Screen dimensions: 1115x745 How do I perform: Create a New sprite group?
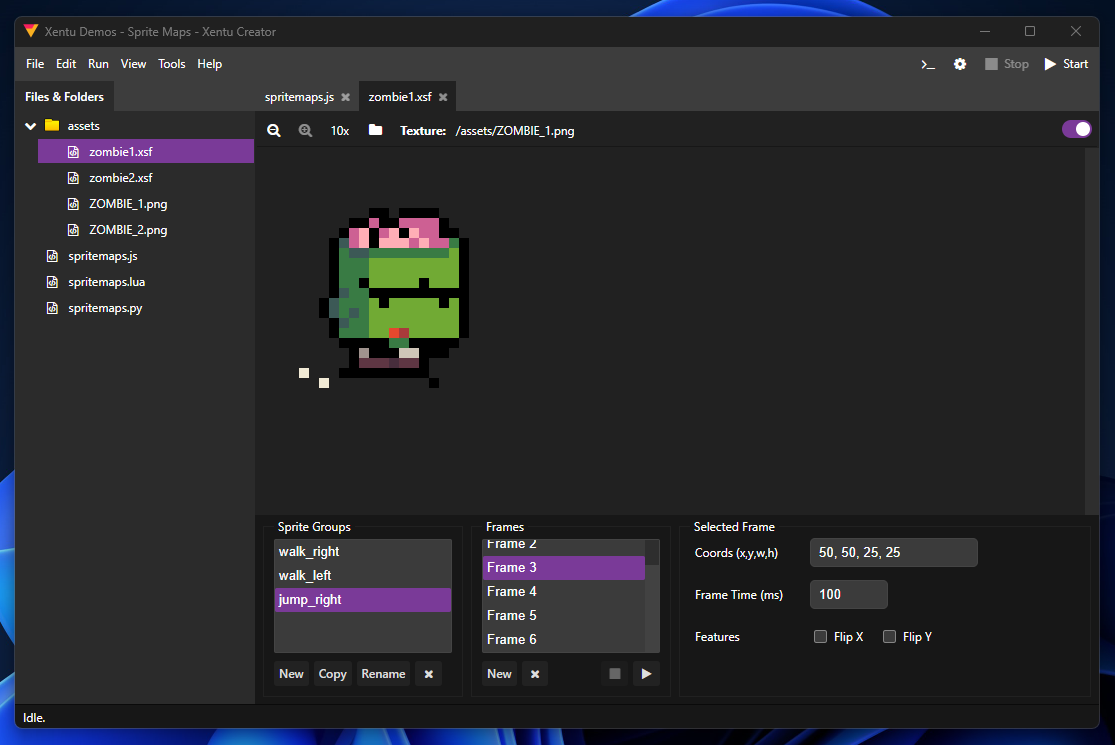291,673
